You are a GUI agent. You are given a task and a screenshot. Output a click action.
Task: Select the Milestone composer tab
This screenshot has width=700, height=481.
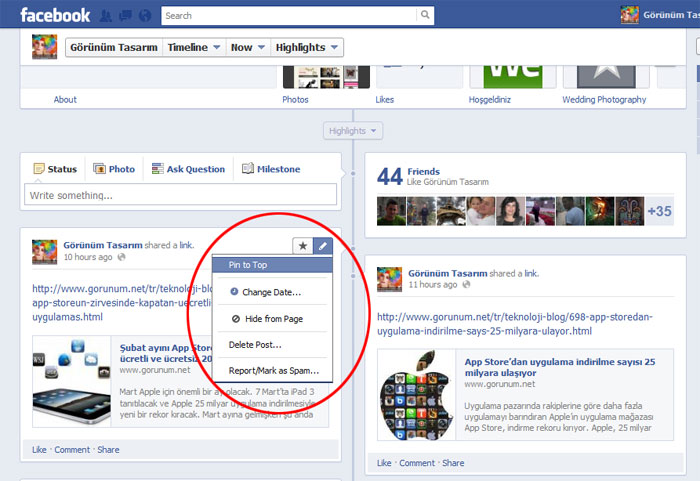click(x=271, y=169)
